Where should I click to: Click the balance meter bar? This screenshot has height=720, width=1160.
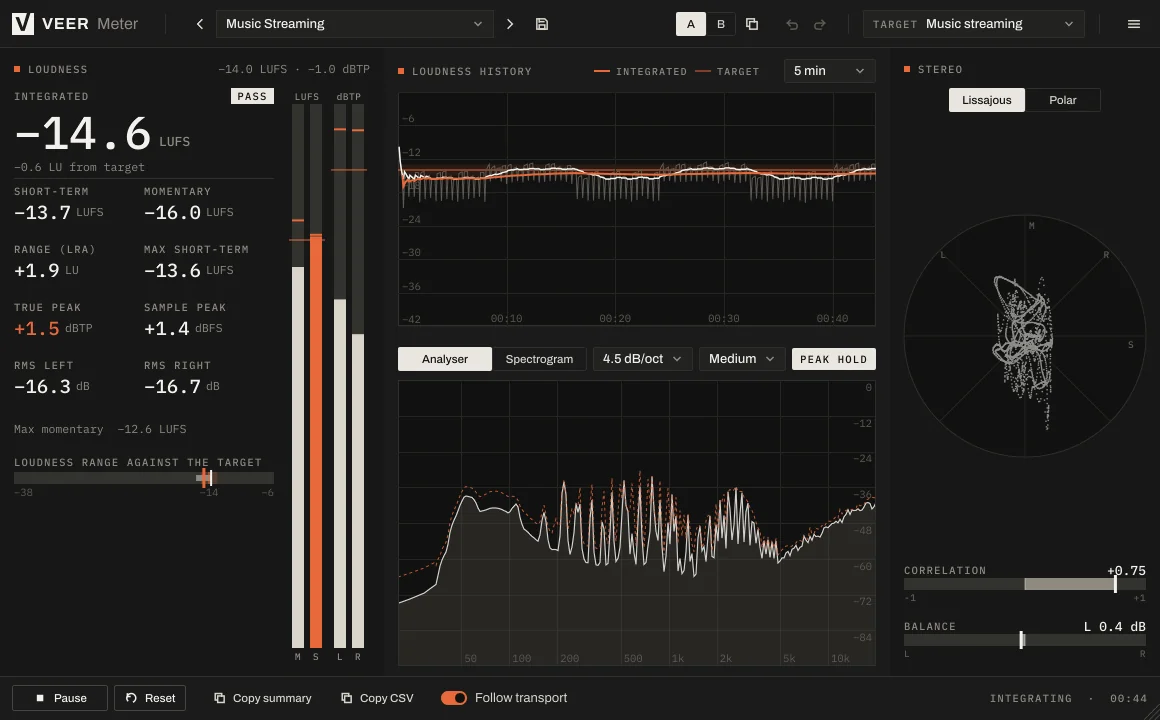click(1025, 640)
